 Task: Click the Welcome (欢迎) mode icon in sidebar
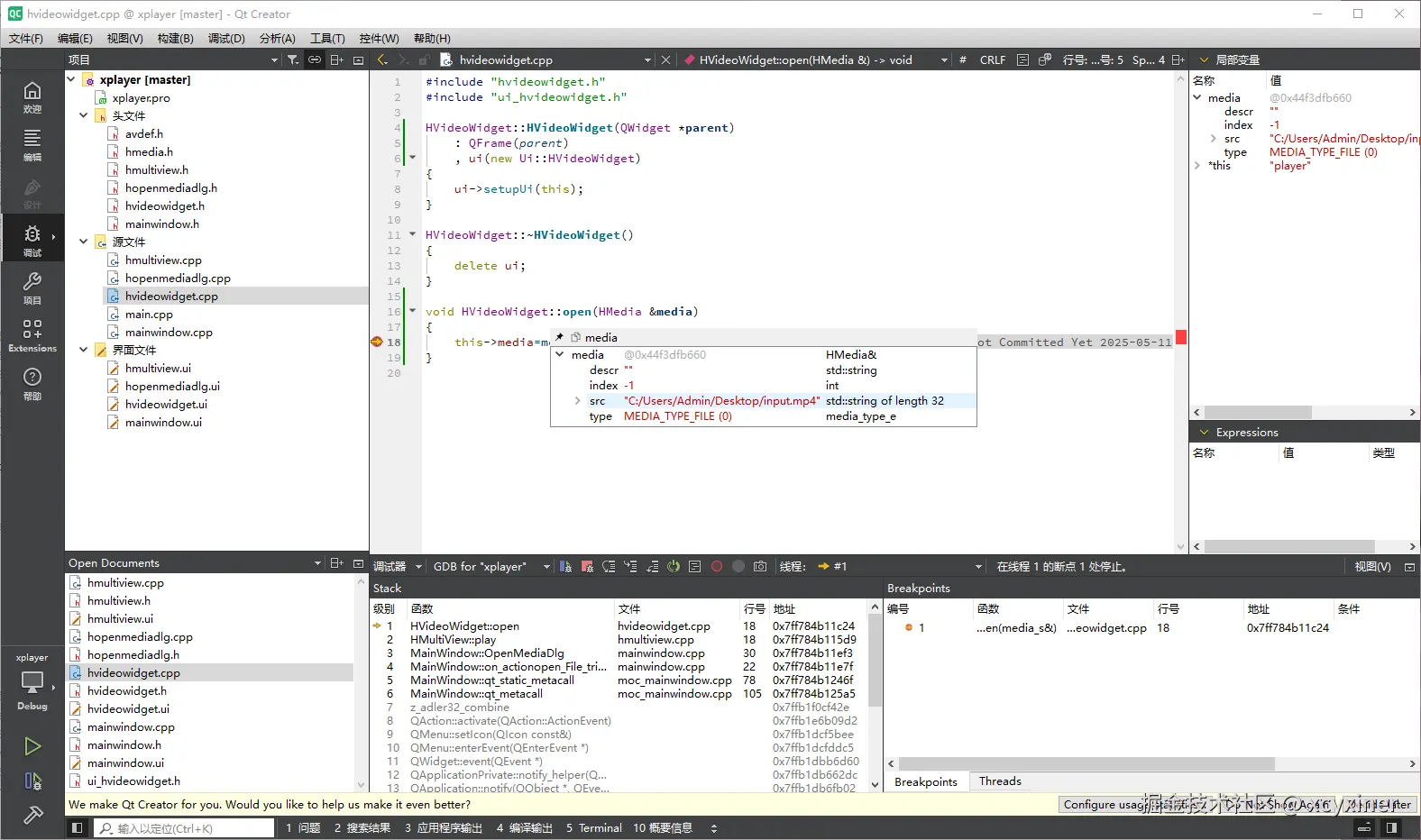click(32, 96)
